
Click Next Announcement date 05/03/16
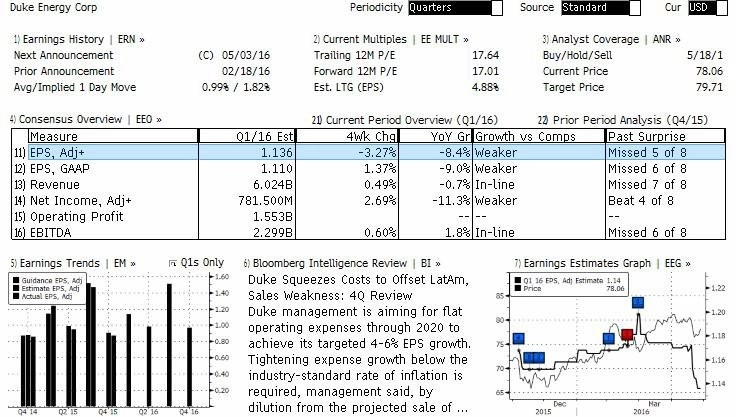click(246, 55)
